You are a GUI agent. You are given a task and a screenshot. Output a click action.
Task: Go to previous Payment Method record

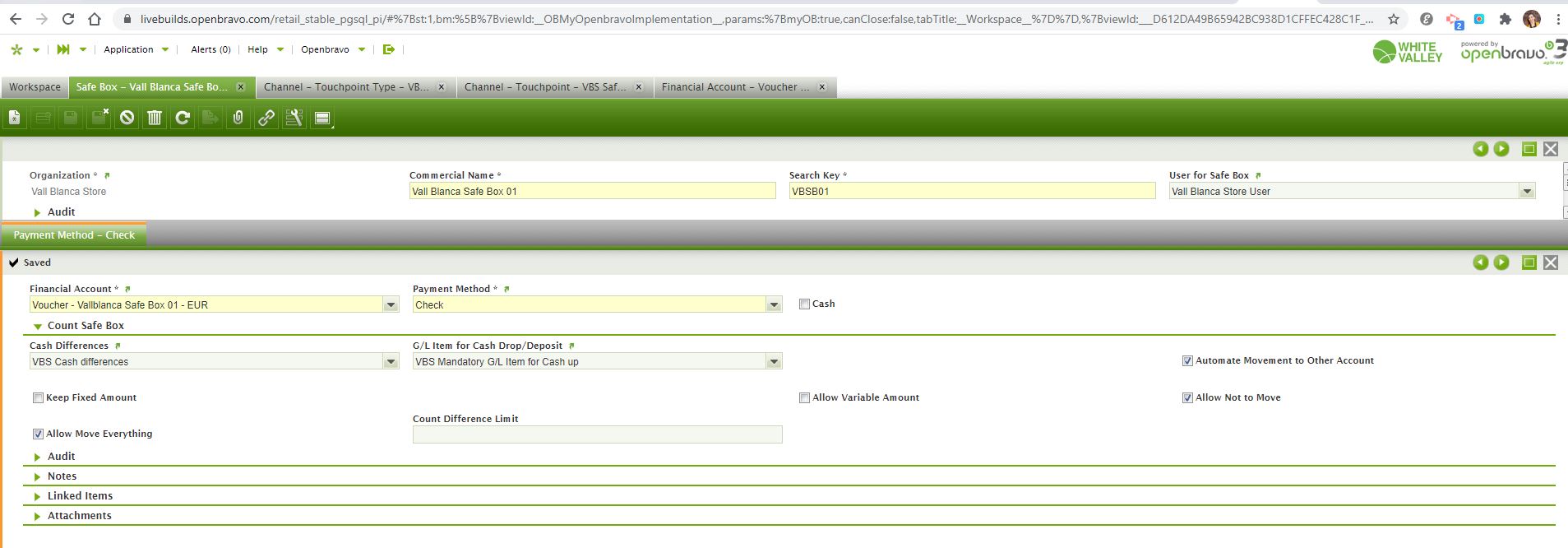(x=1480, y=262)
